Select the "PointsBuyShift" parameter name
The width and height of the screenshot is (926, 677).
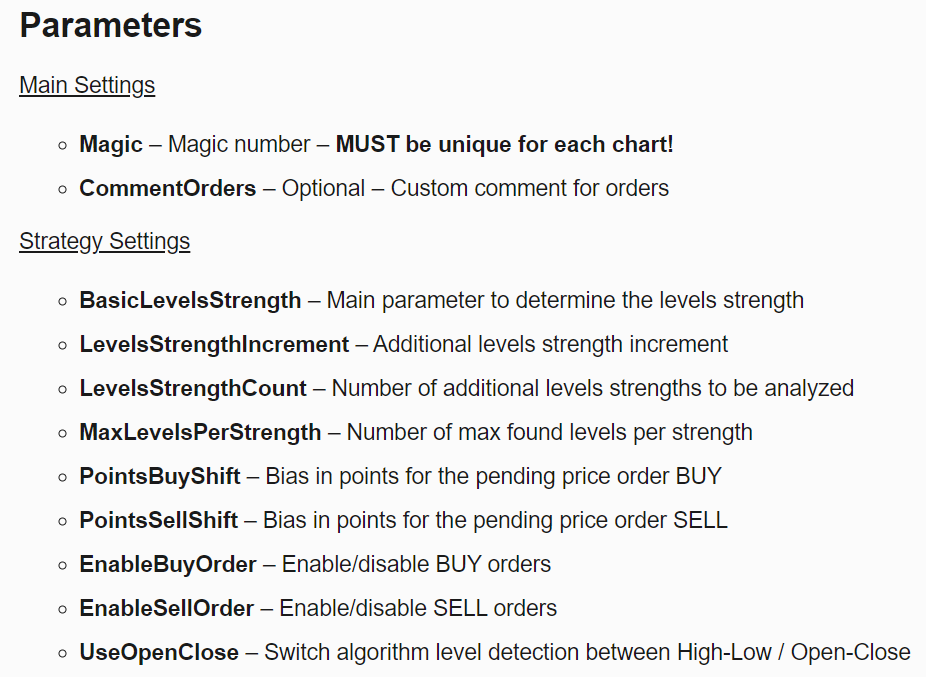tap(160, 476)
